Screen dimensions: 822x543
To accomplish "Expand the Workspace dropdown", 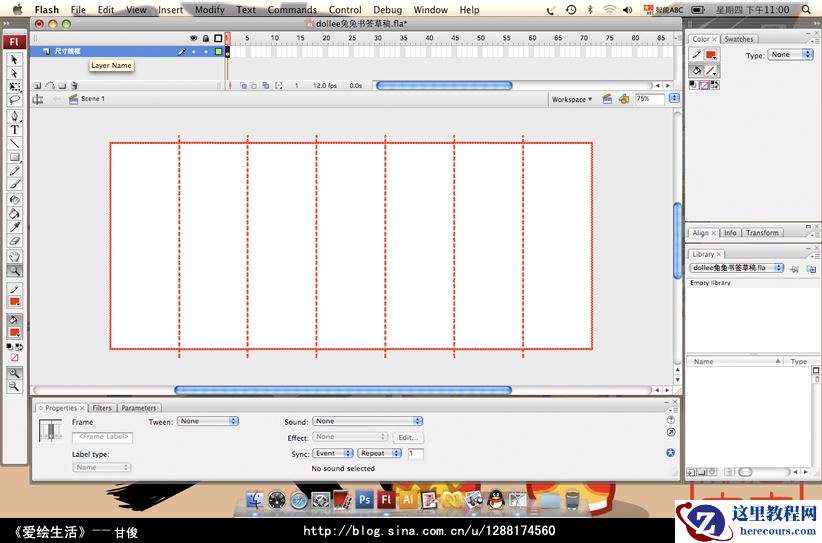I will point(572,99).
